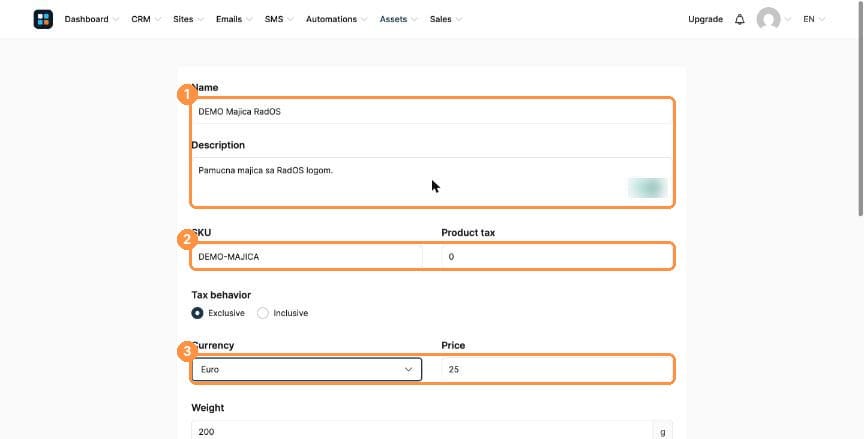Open the Euro currency dropdown
This screenshot has width=864, height=439.
click(307, 369)
